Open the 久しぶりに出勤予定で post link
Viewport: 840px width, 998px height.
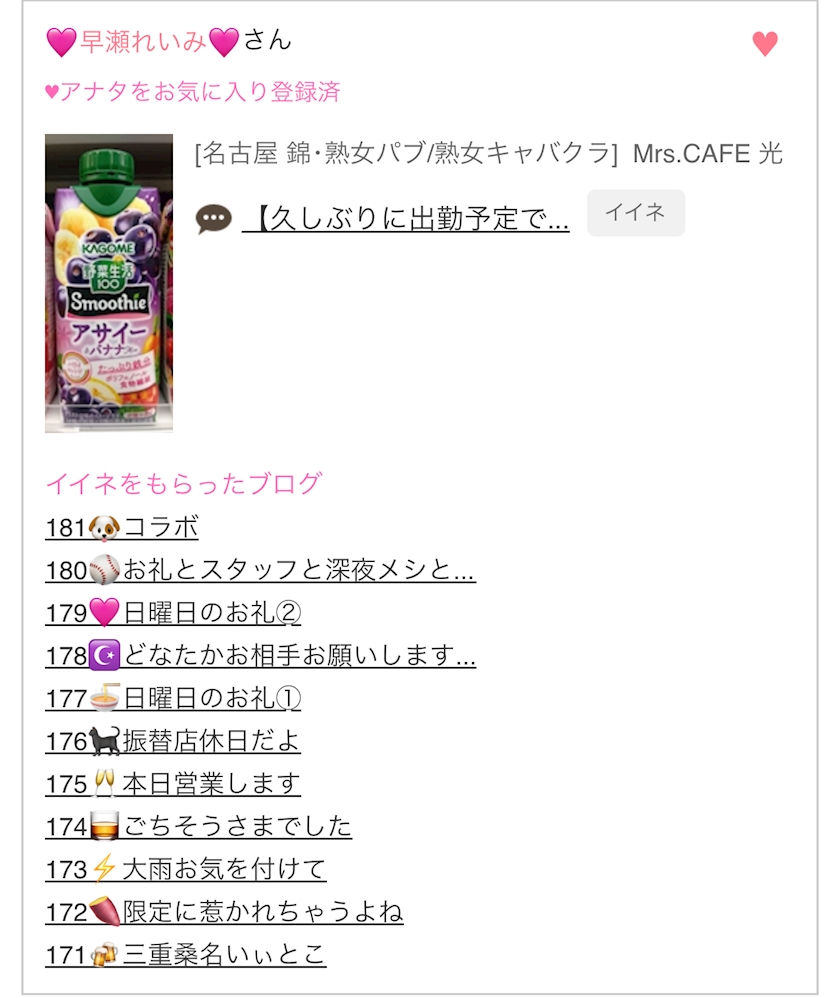click(405, 219)
